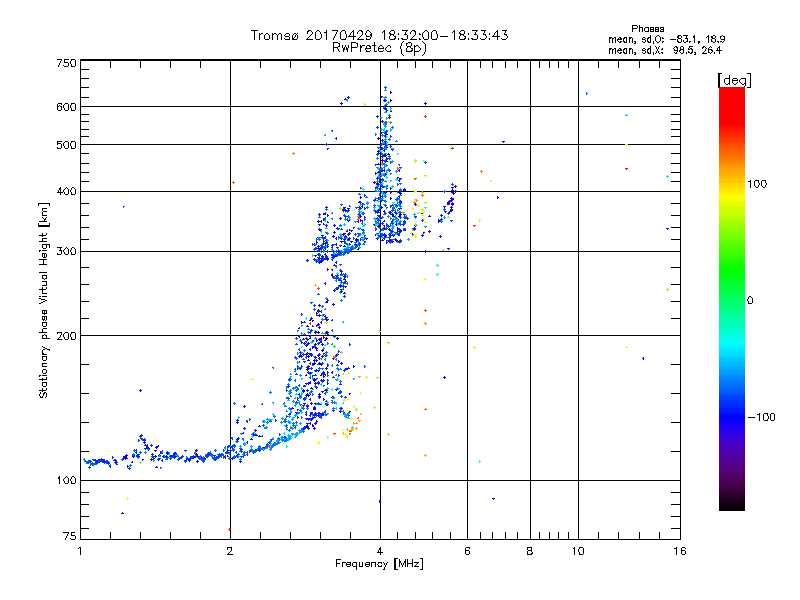
Task: Click the height axis tick label '750'
Action: tap(66, 63)
